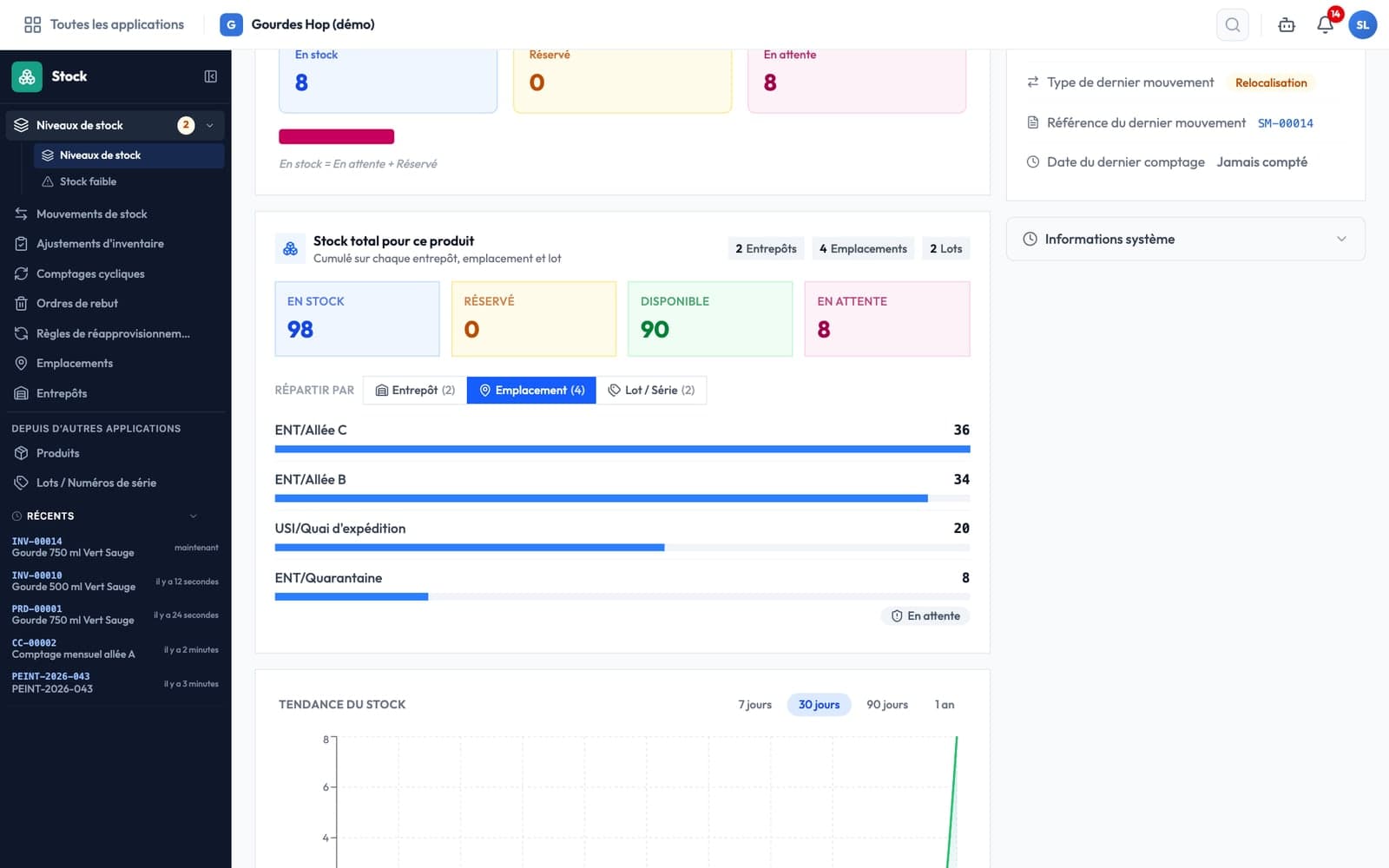Go to Mouvements de stock
The width and height of the screenshot is (1389, 868).
pyautogui.click(x=115, y=214)
